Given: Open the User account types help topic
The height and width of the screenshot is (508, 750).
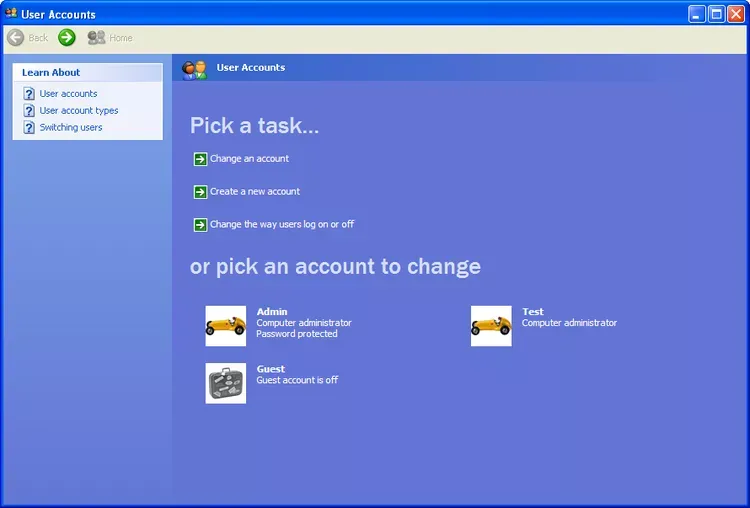Looking at the screenshot, I should (x=79, y=111).
